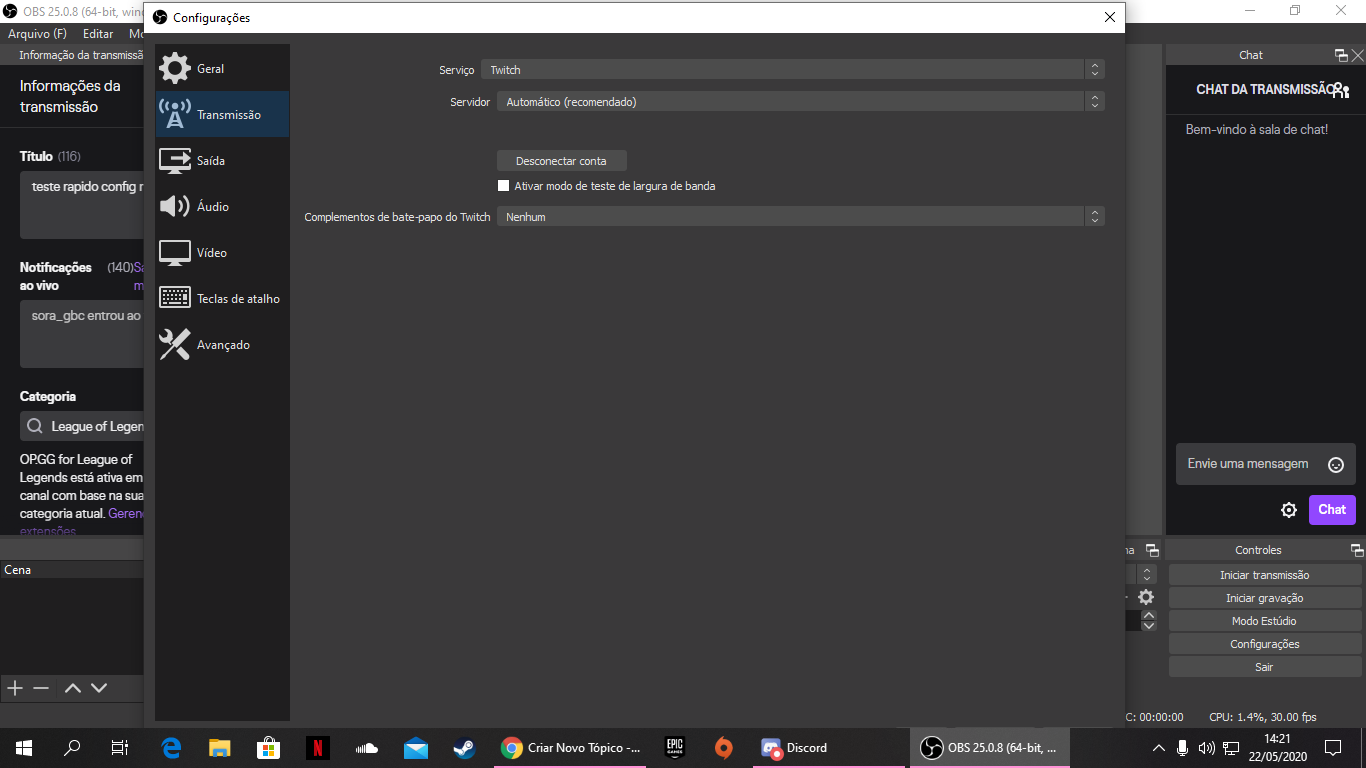Toggle Modo Estúdio
Image resolution: width=1366 pixels, height=768 pixels.
click(x=1265, y=621)
